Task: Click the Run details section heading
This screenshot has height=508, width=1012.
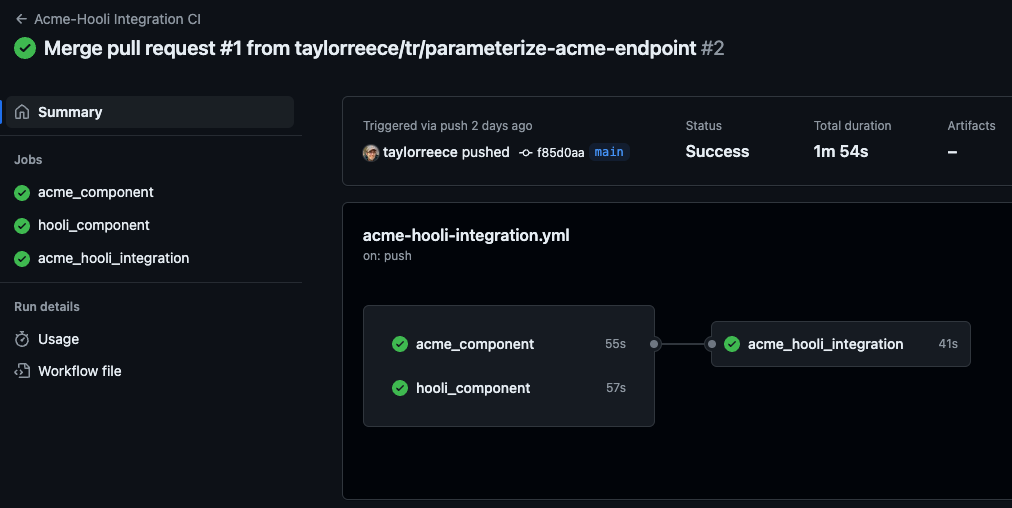Action: tap(47, 307)
